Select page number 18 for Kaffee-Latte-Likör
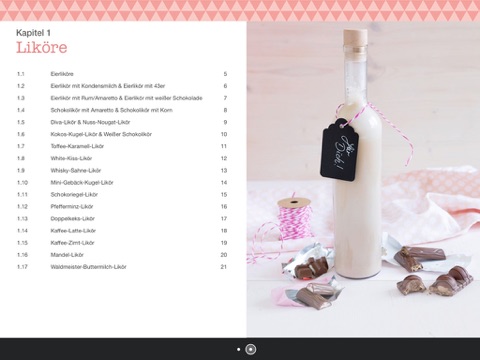This screenshot has height=360, width=480. pyautogui.click(x=224, y=231)
